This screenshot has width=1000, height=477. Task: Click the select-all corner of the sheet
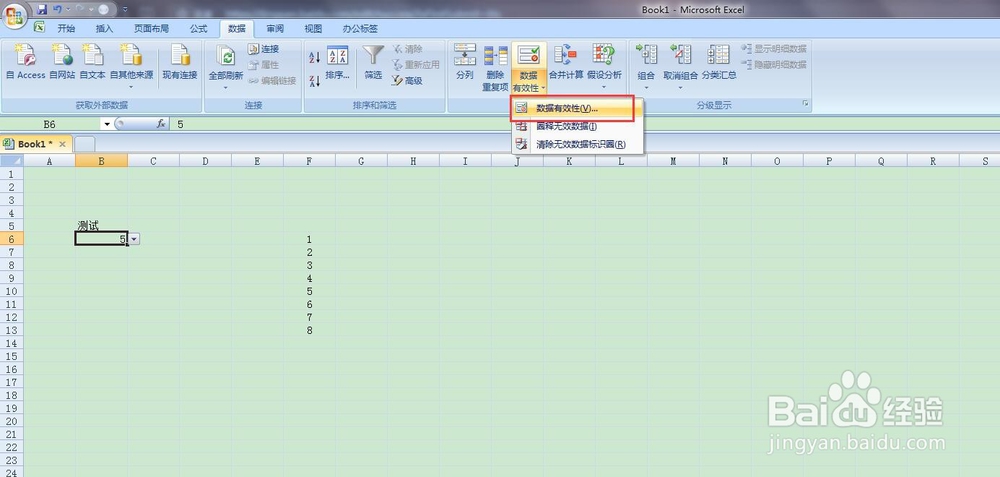coord(11,161)
